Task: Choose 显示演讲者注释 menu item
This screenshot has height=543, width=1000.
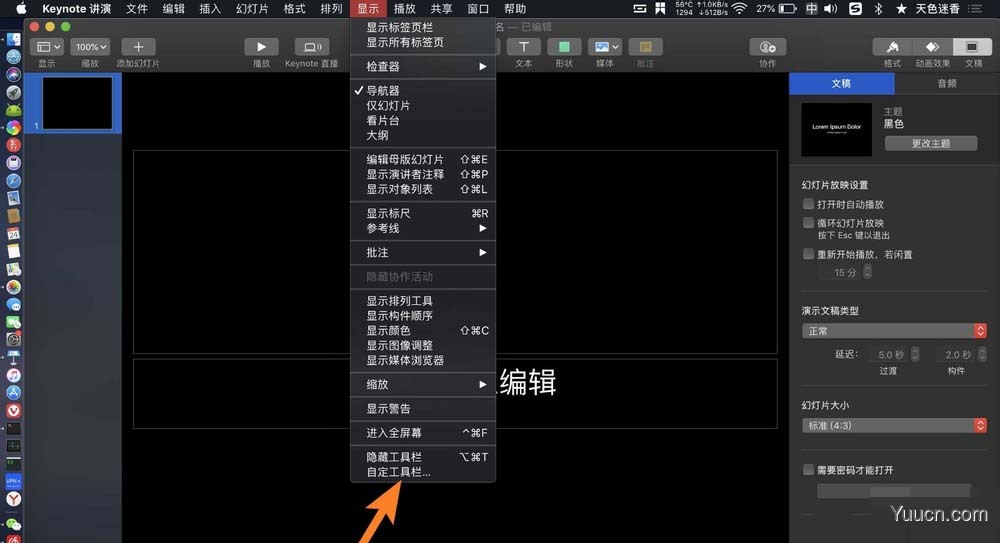Action: [x=423, y=174]
